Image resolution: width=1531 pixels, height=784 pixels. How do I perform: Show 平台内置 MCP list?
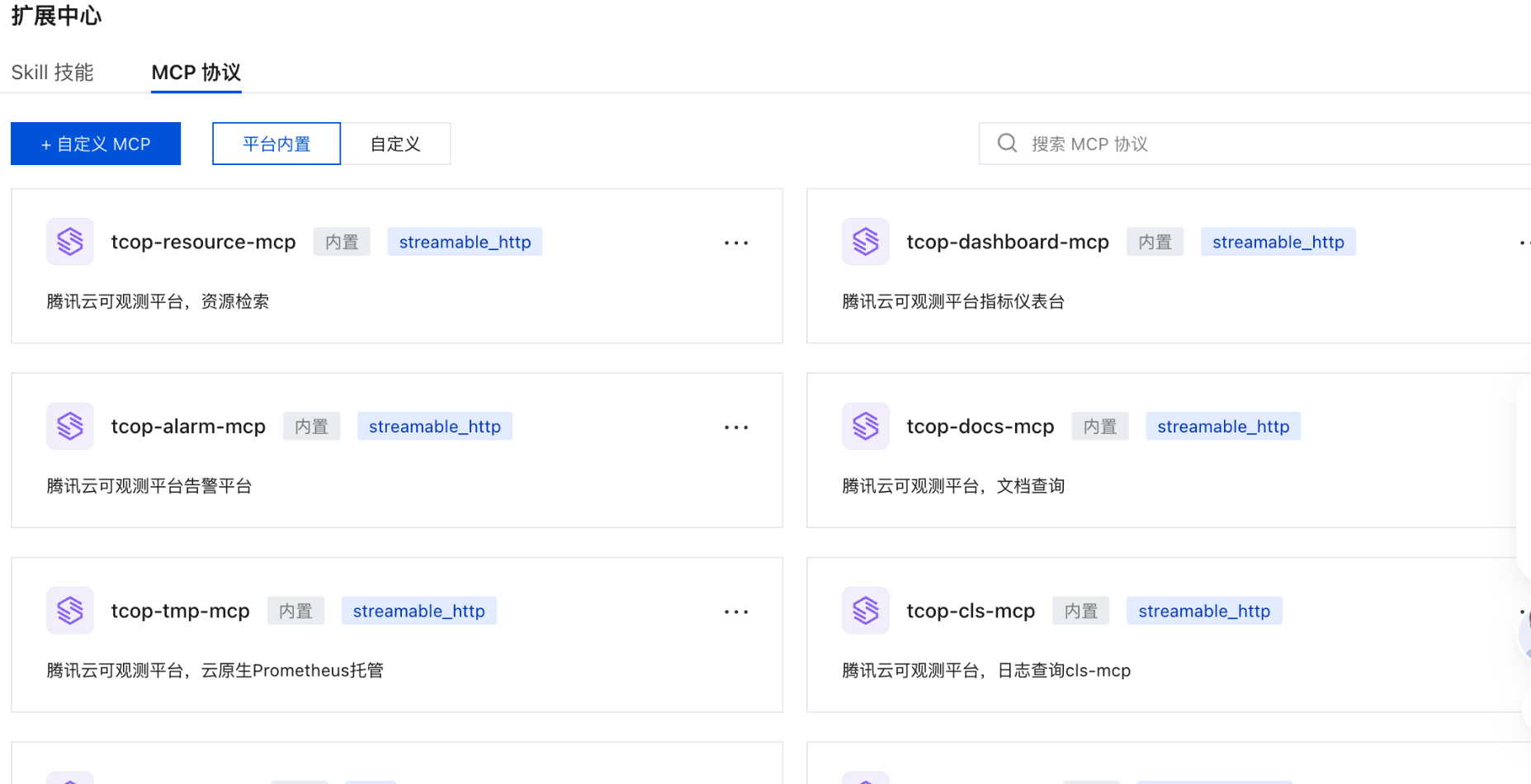click(276, 144)
